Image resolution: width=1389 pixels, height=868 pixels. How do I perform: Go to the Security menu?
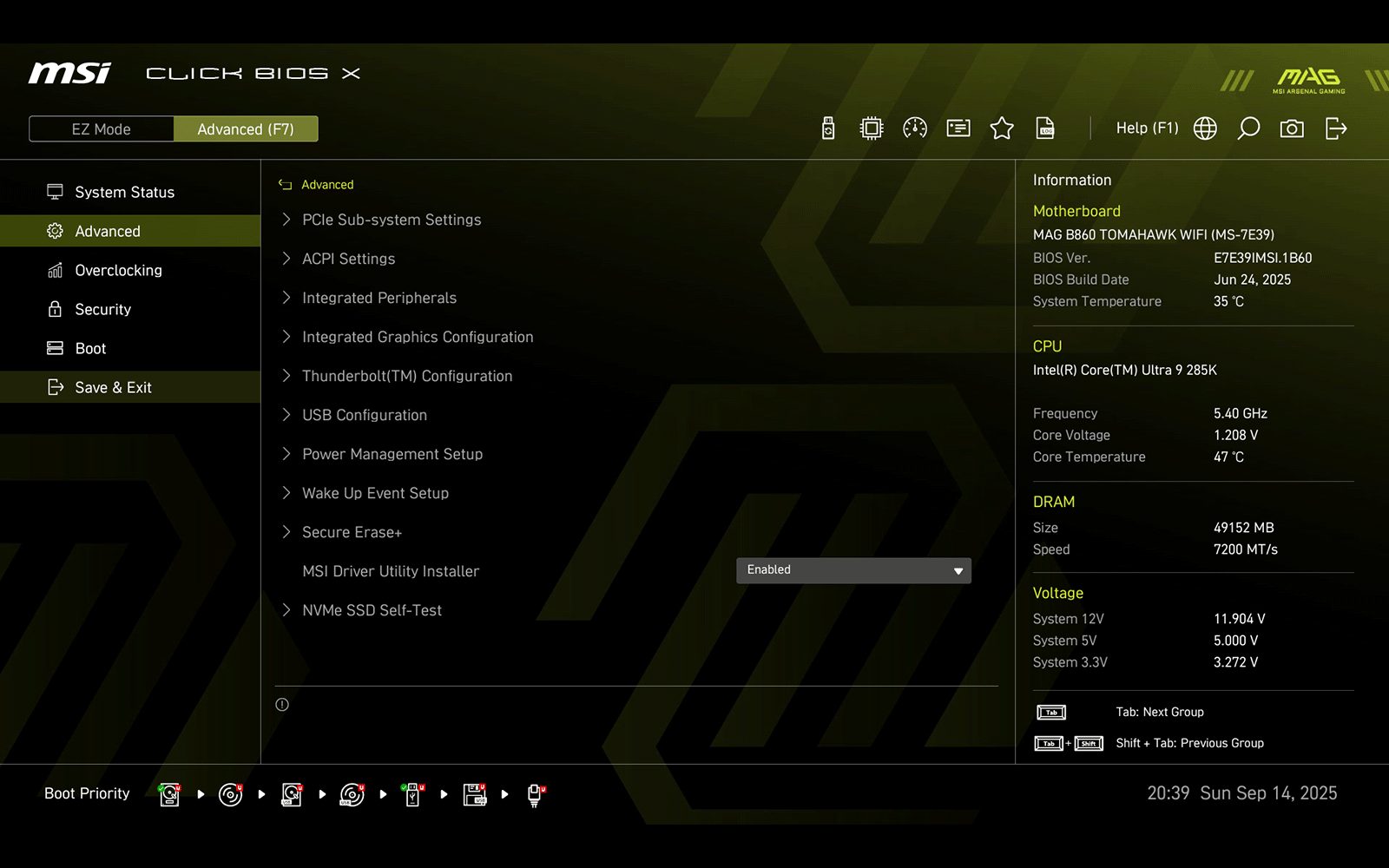pos(130,309)
